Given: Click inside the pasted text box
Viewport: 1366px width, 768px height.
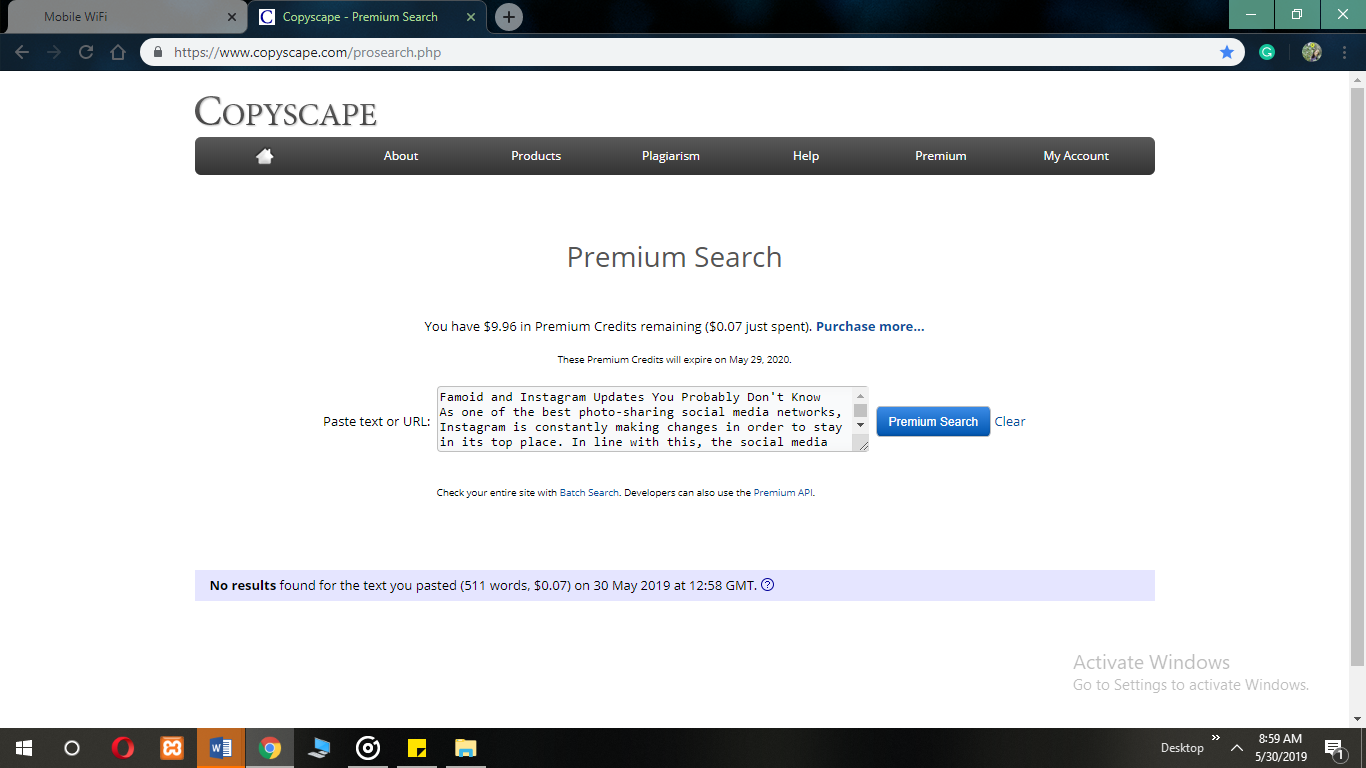Looking at the screenshot, I should (645, 420).
